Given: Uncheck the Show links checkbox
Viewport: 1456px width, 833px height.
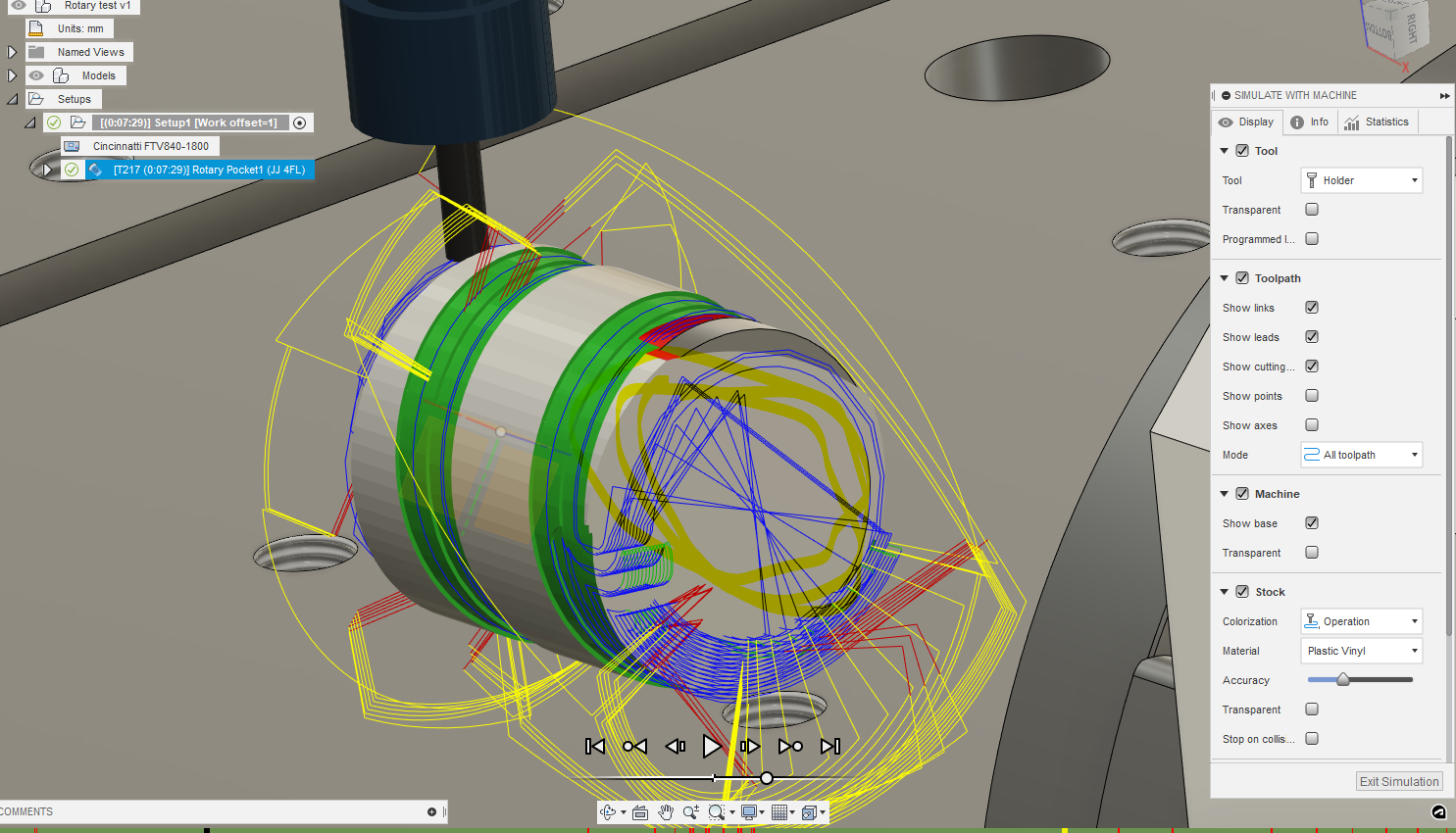Looking at the screenshot, I should point(1311,307).
